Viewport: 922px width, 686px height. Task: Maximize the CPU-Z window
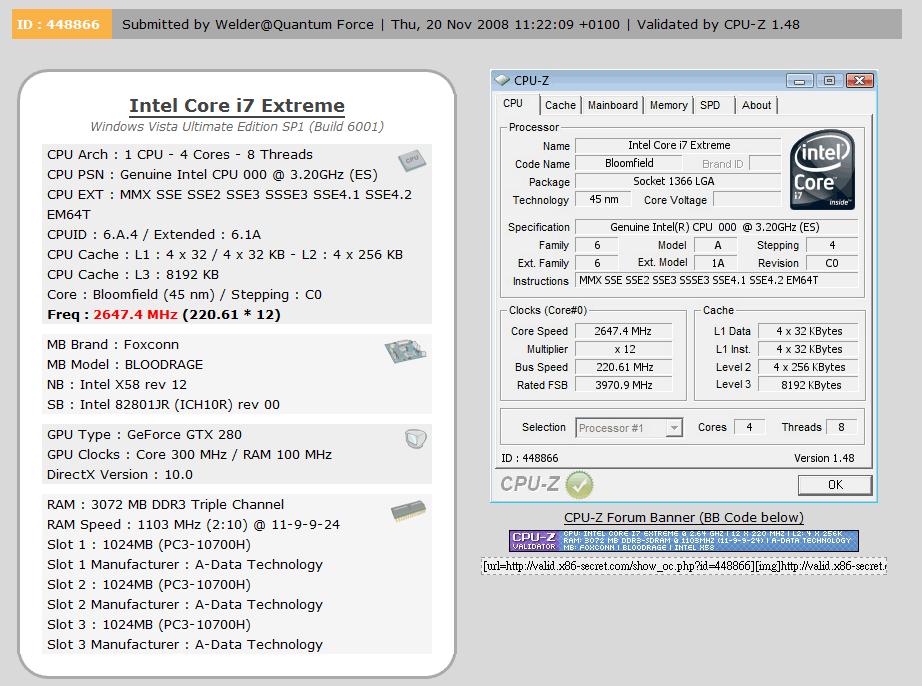coord(829,81)
